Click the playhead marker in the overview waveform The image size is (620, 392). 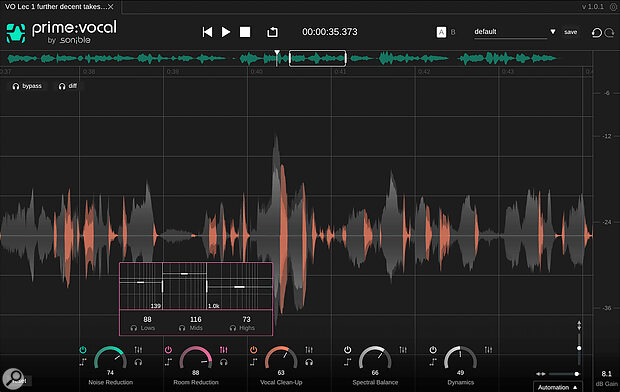(277, 53)
